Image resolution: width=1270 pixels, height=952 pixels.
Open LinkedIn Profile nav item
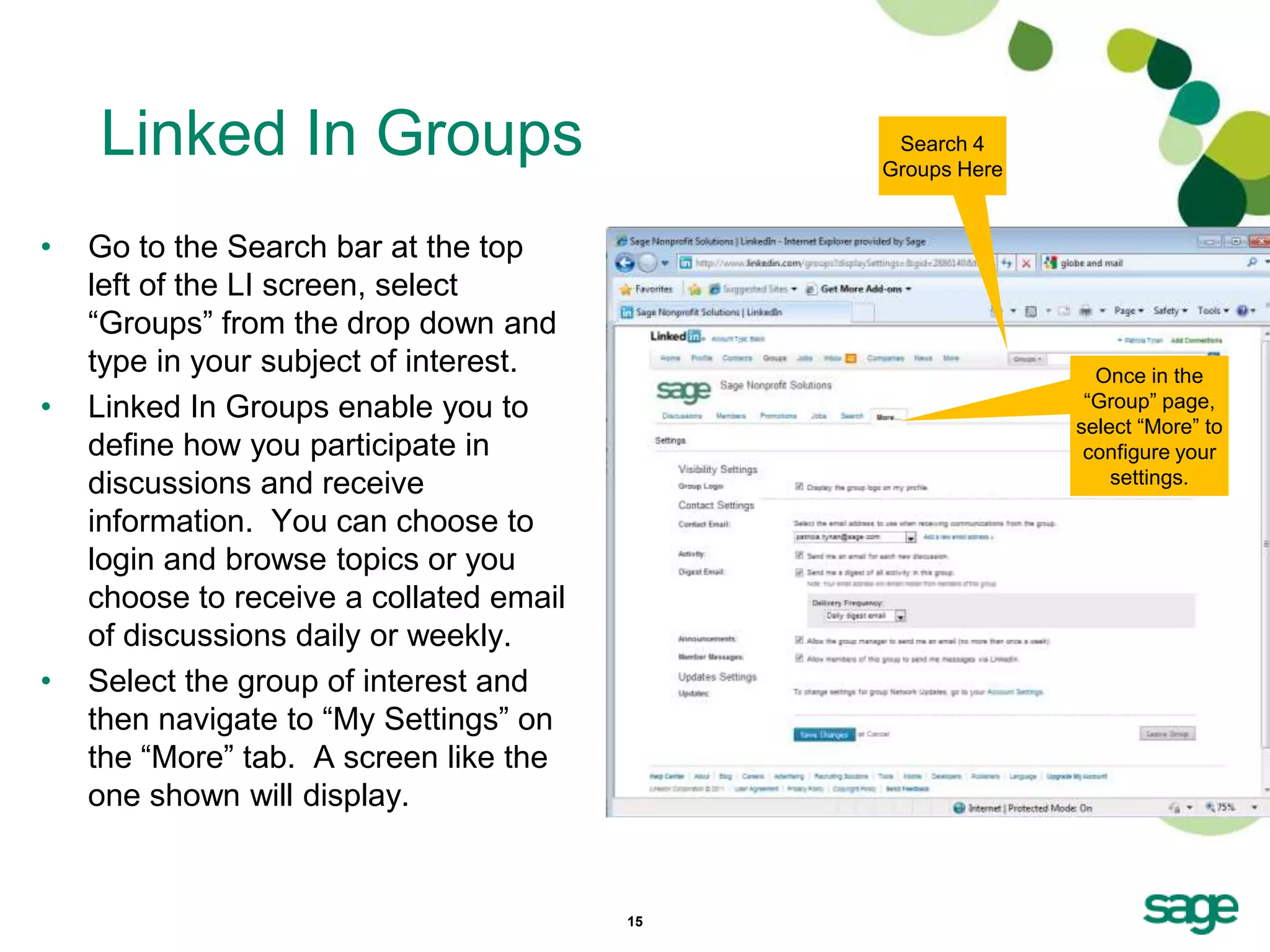pyautogui.click(x=701, y=358)
